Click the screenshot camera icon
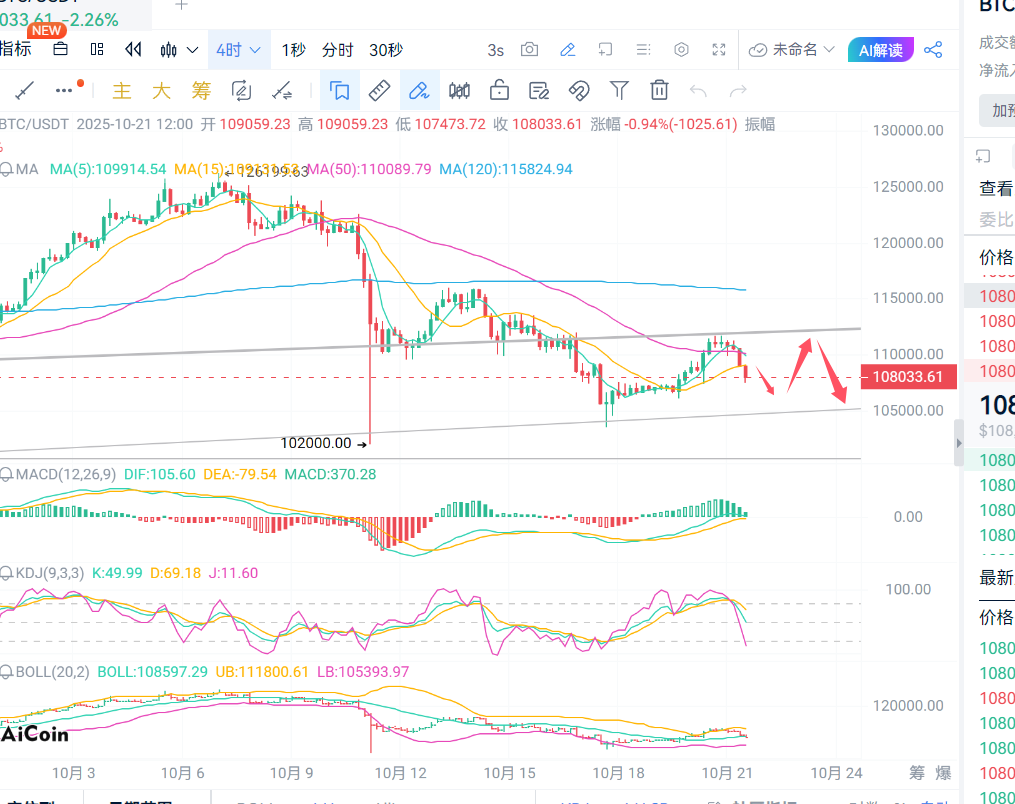 tap(529, 50)
